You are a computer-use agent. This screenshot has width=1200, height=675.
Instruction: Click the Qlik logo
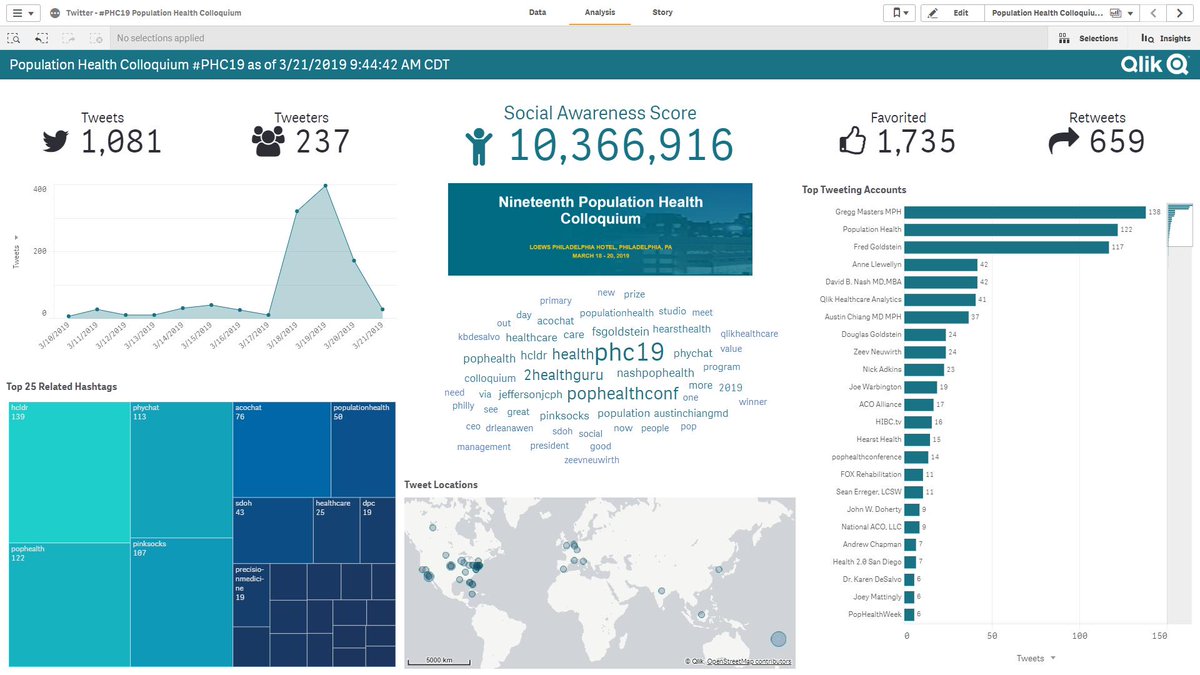1153,65
